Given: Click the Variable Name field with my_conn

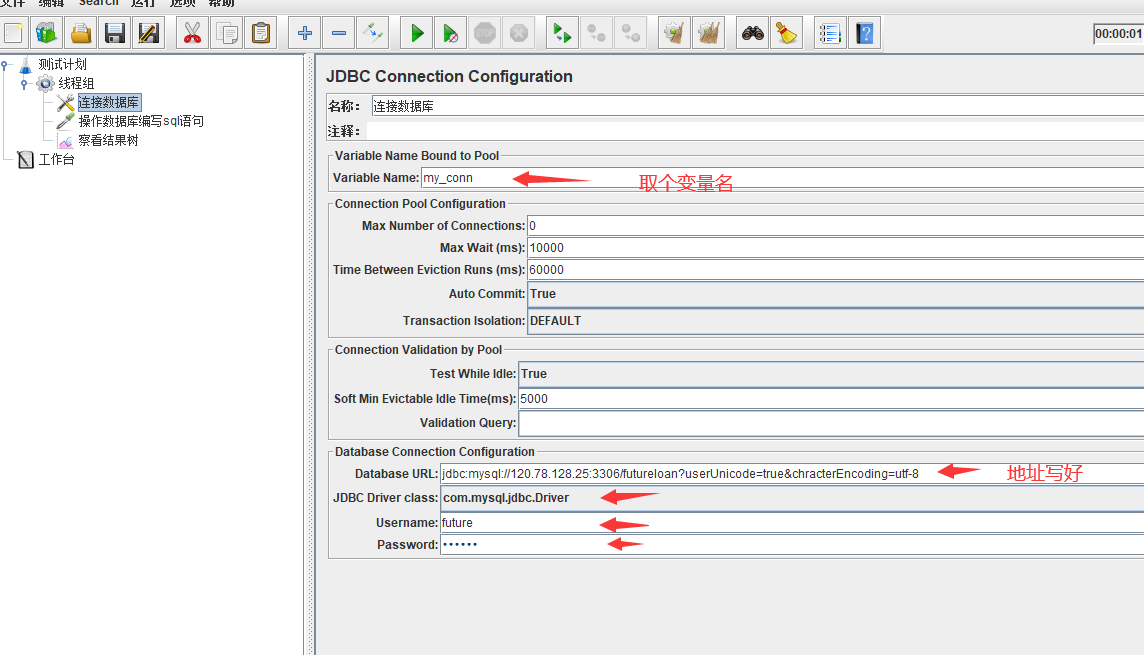Looking at the screenshot, I should click(x=780, y=178).
